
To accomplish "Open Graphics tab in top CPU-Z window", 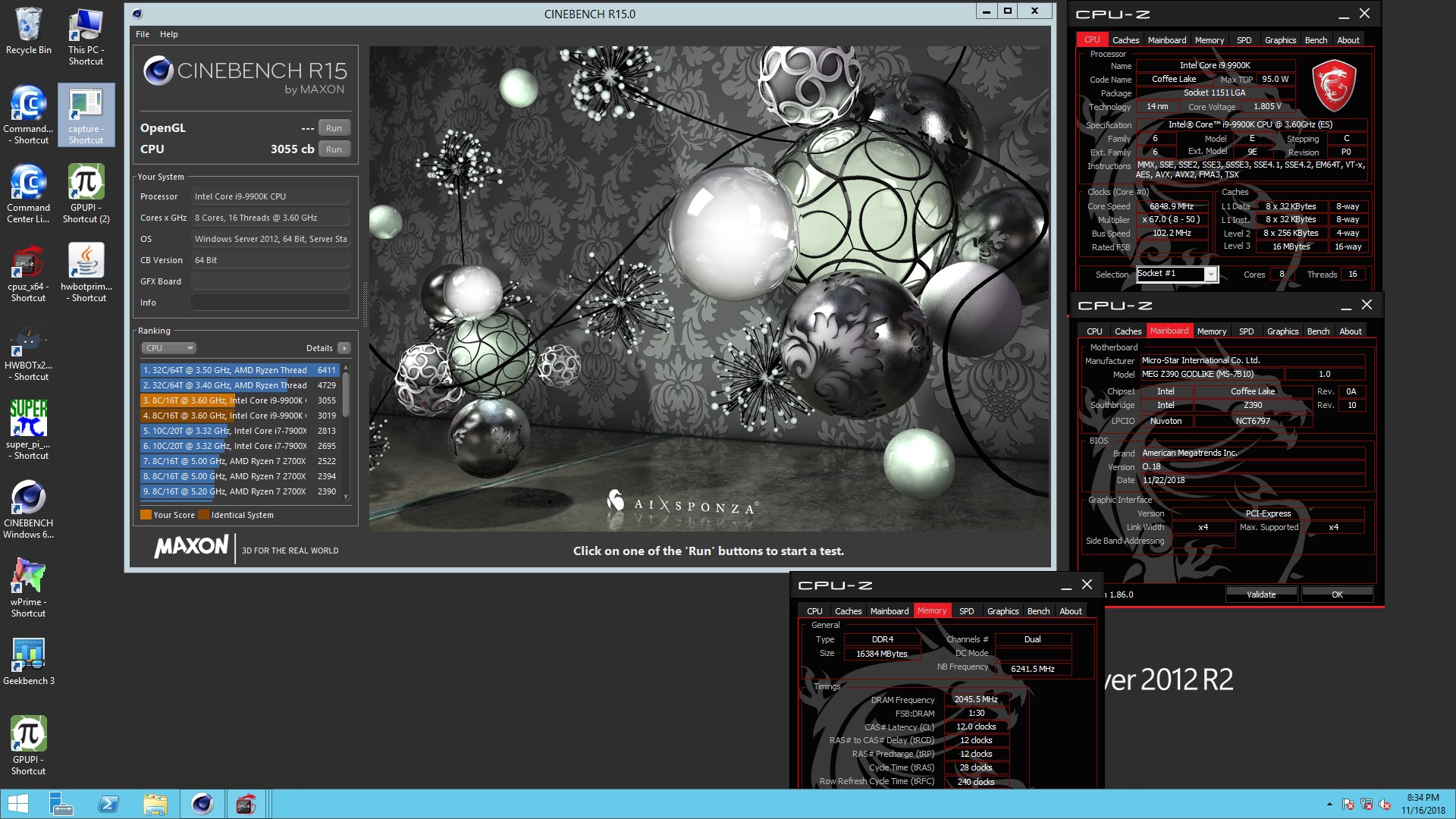I will pos(1281,40).
